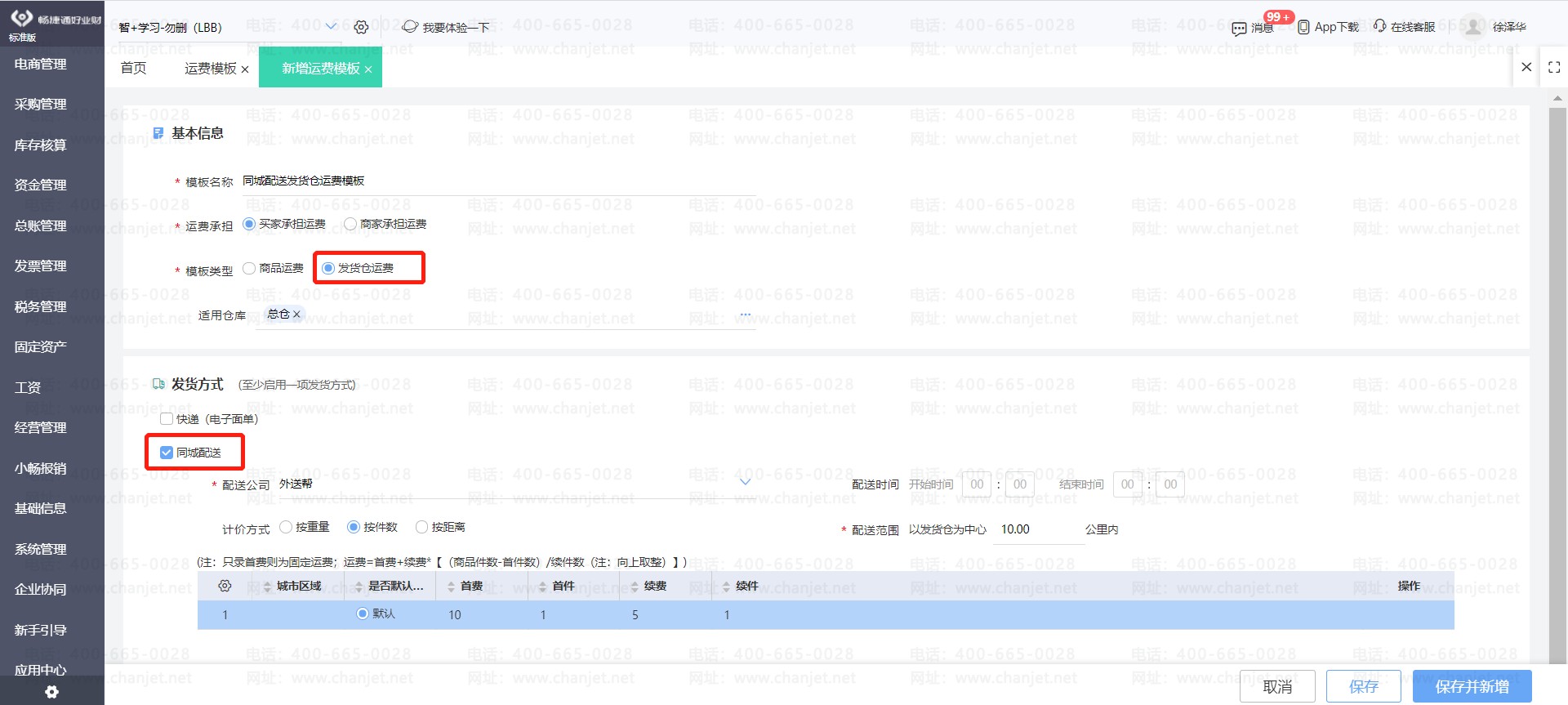The height and width of the screenshot is (705, 1568).
Task: Click the 配送范围 kilometers input
Action: point(1038,529)
